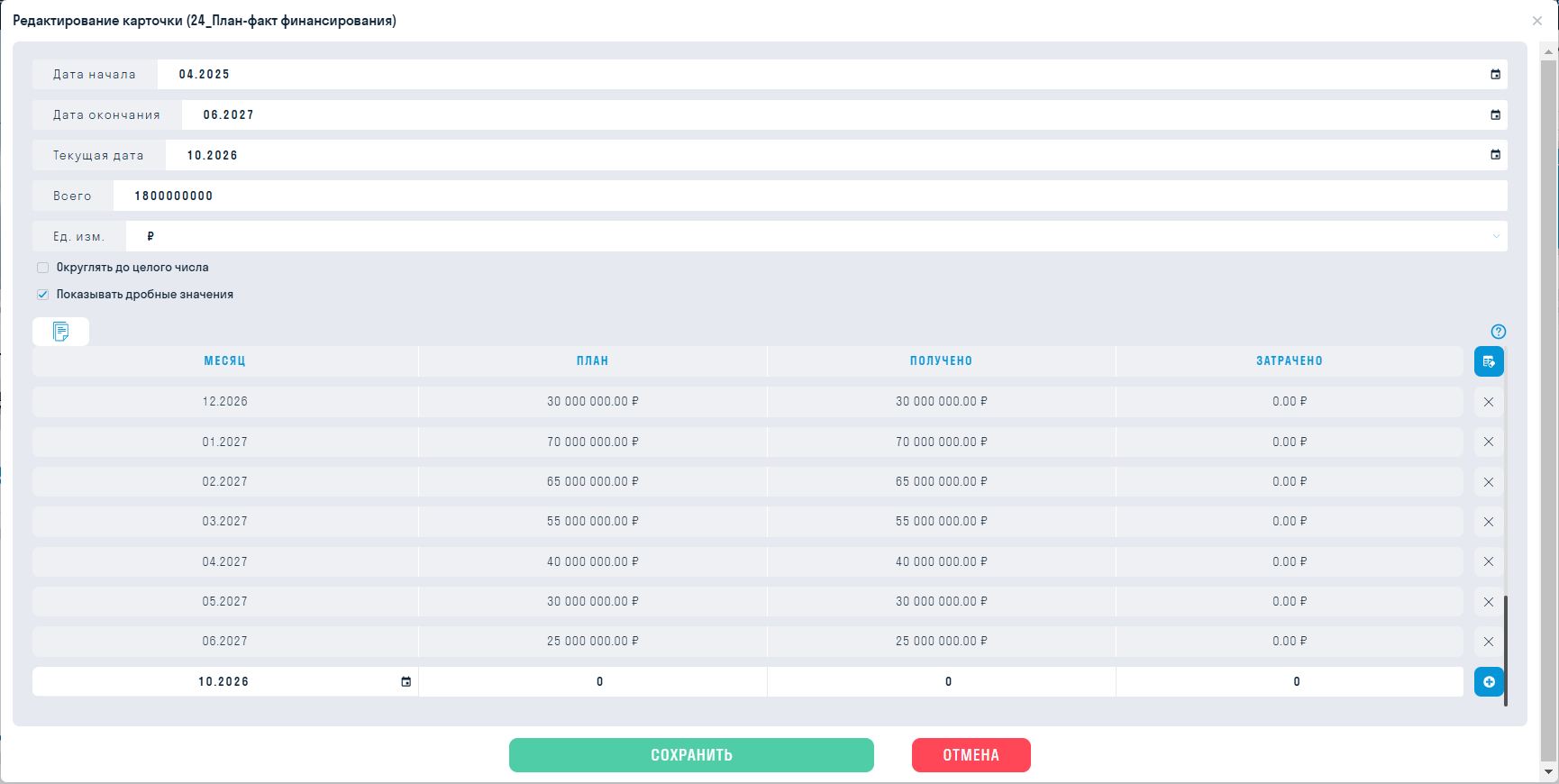Image resolution: width=1559 pixels, height=784 pixels.
Task: Delete the 12.2026 row
Action: pos(1489,402)
